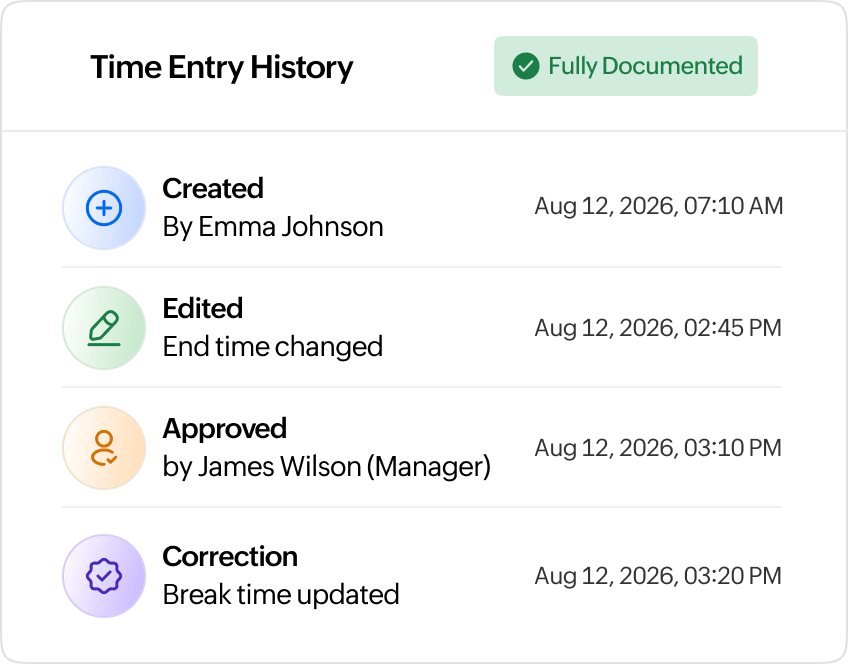Viewport: 848px width, 664px height.
Task: Click the Fully Documented status badge
Action: [626, 66]
